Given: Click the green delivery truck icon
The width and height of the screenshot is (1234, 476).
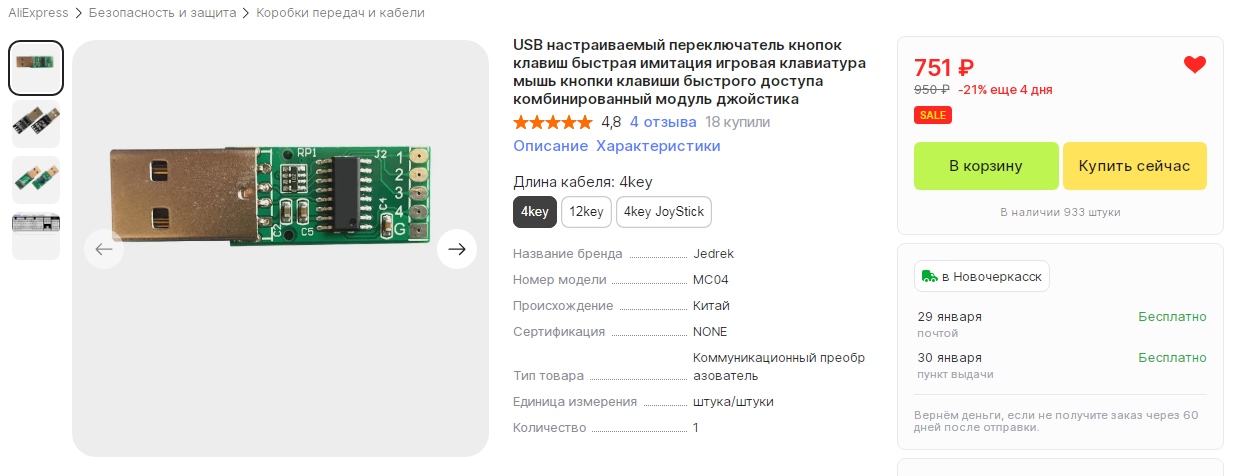Looking at the screenshot, I should pyautogui.click(x=929, y=276).
